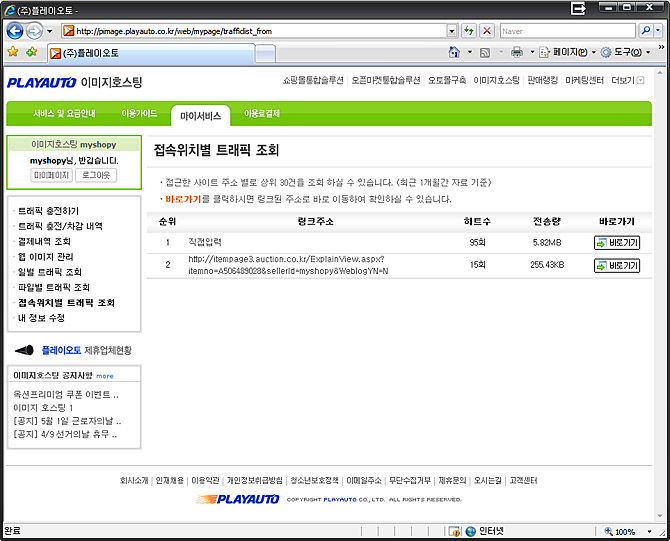Open the Home page icon in toolbar
This screenshot has width=670, height=541.
click(455, 52)
